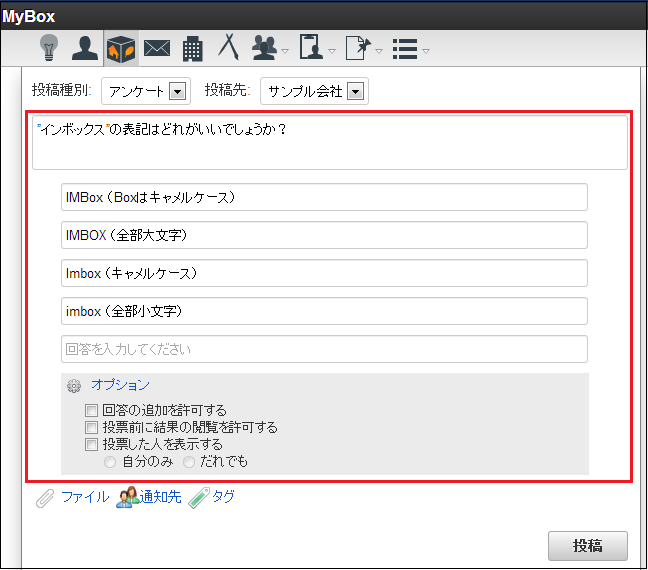Edit the answer field IMBOX (全部大文字)

click(x=324, y=235)
